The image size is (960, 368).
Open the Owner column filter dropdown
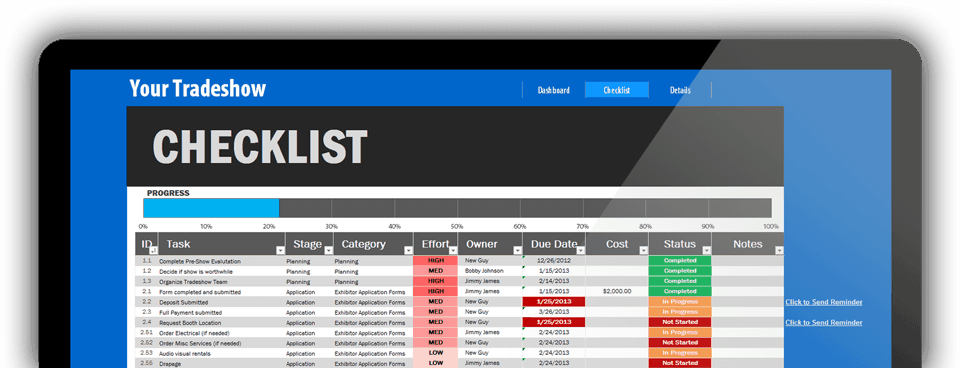click(517, 250)
